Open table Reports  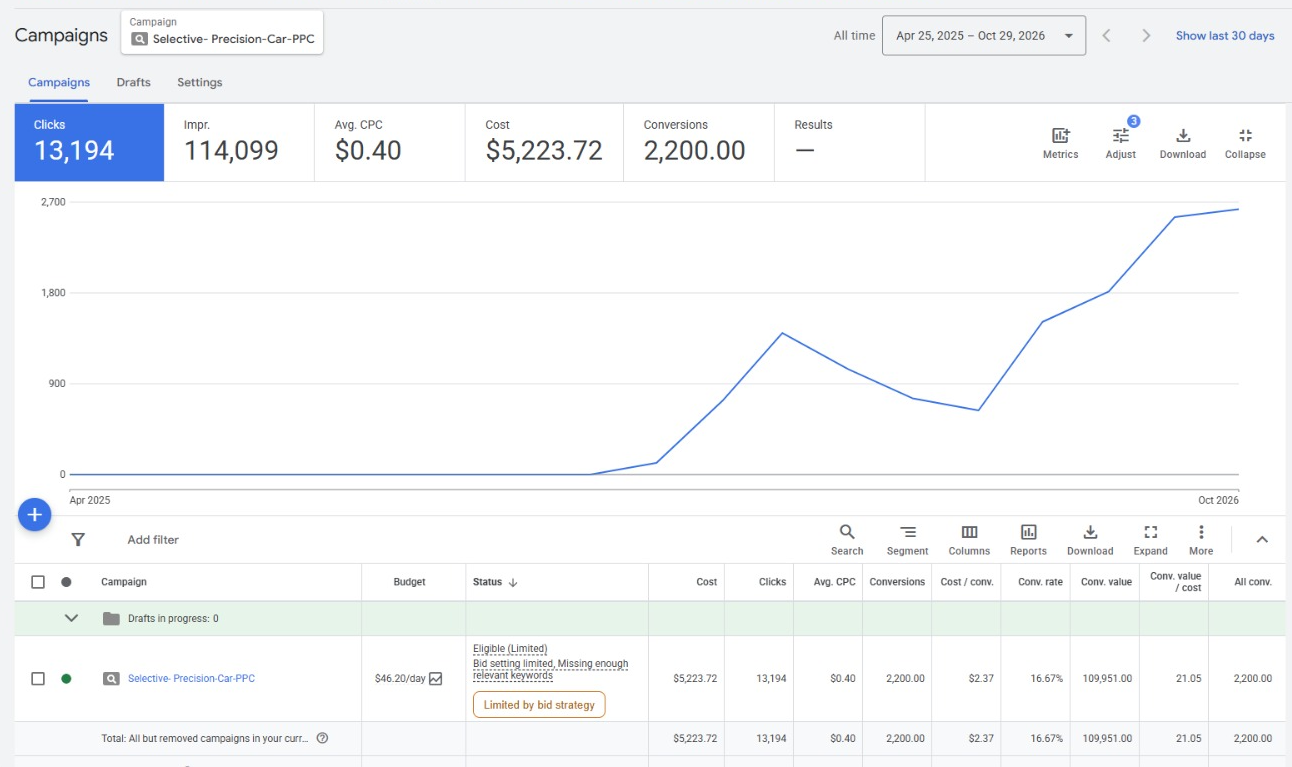[x=1028, y=540]
